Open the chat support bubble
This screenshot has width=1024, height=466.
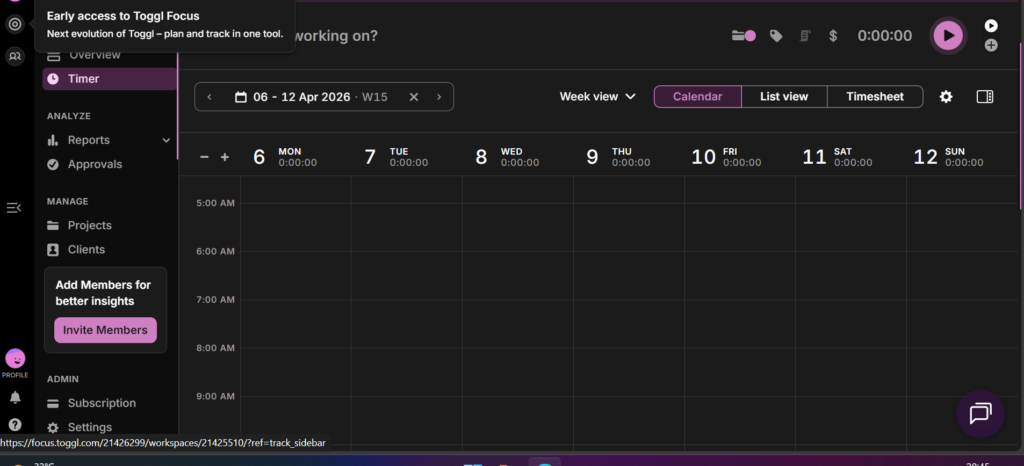click(980, 414)
